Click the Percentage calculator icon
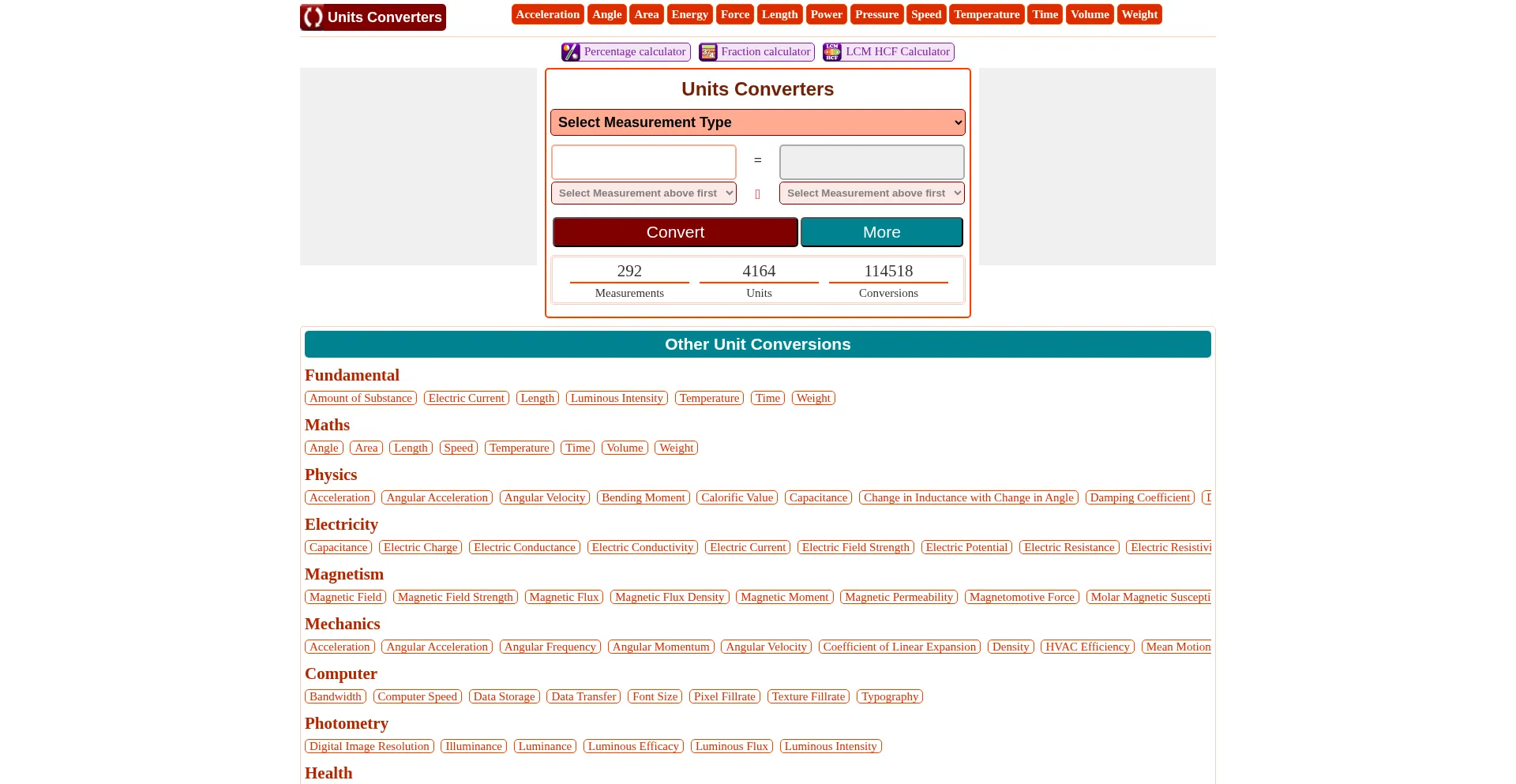The width and height of the screenshot is (1516, 784). pyautogui.click(x=571, y=52)
